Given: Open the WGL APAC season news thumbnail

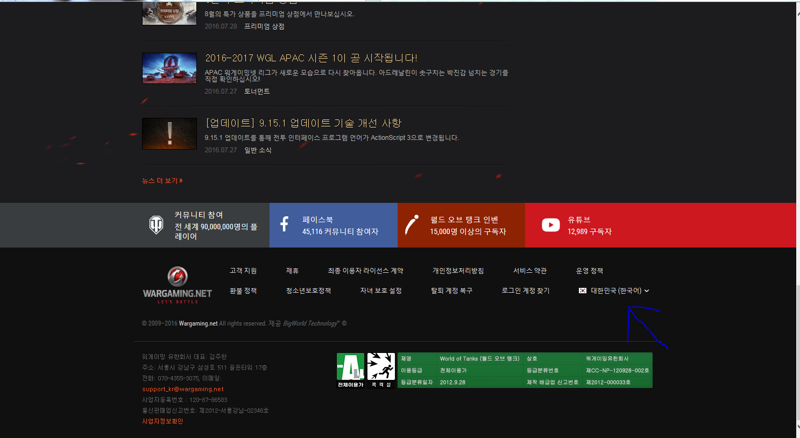Looking at the screenshot, I should (169, 68).
